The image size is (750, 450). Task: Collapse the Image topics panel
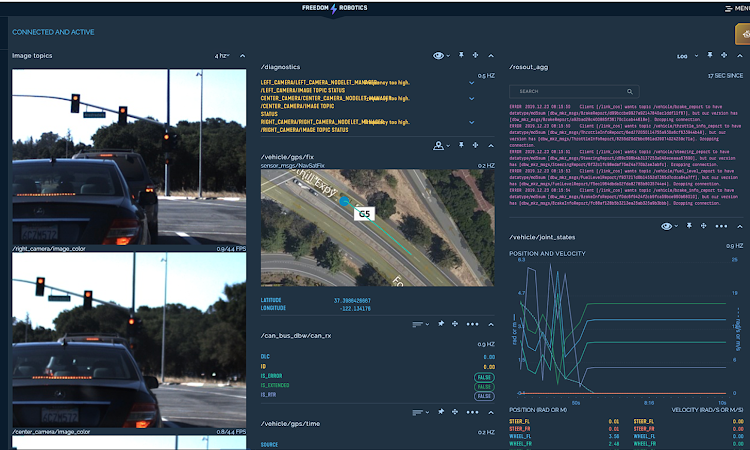pos(243,56)
